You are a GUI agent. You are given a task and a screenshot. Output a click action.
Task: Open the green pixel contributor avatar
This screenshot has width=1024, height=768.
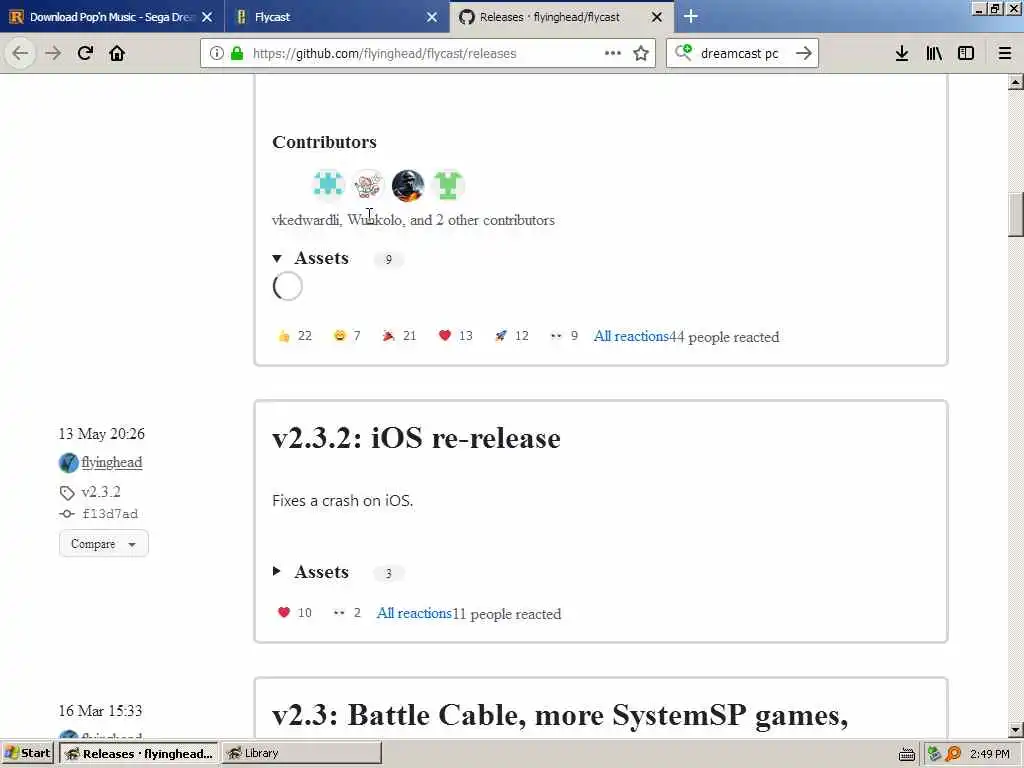pos(448,185)
